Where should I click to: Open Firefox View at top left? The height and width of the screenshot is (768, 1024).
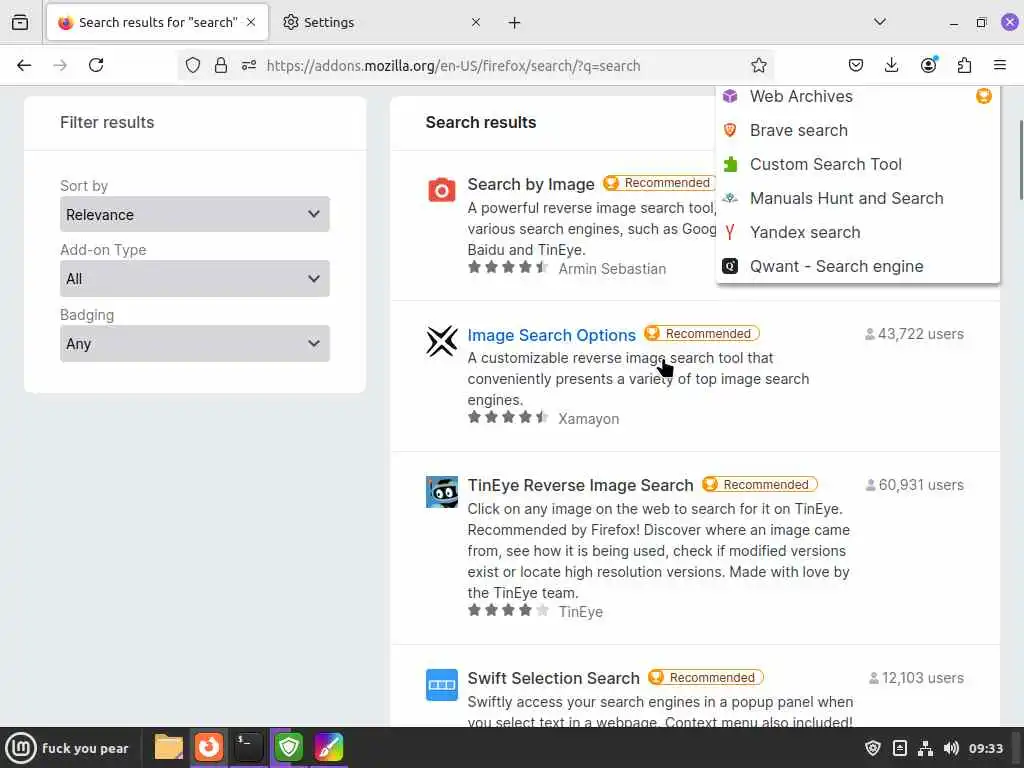tap(20, 22)
